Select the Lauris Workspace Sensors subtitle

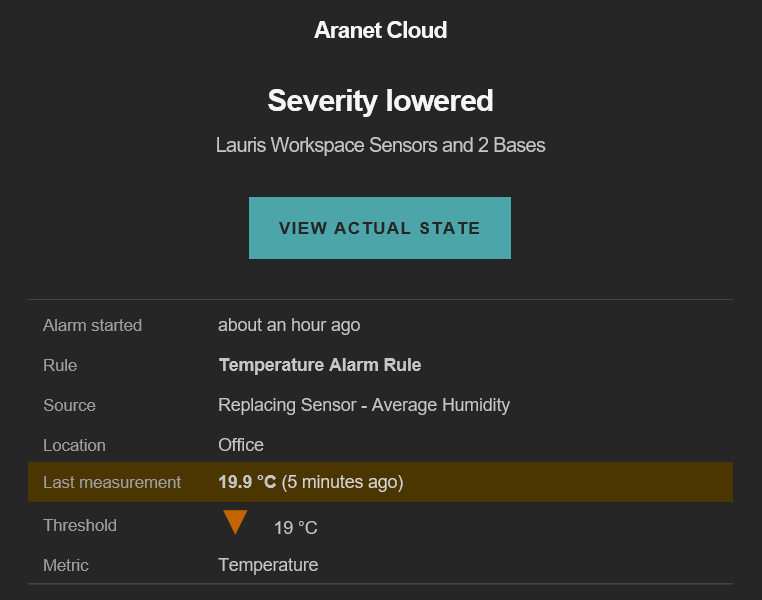(380, 145)
